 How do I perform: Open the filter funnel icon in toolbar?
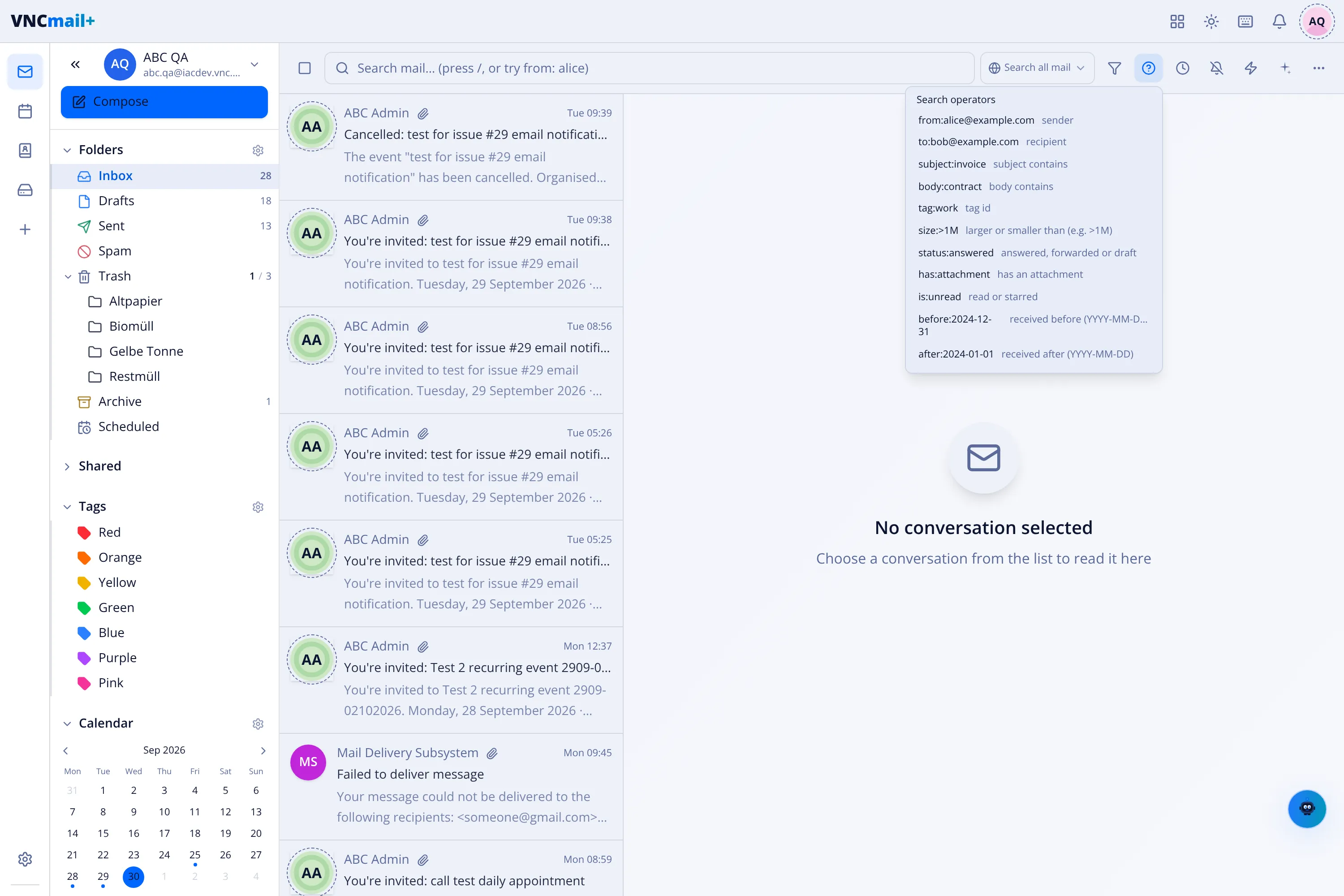[1114, 68]
